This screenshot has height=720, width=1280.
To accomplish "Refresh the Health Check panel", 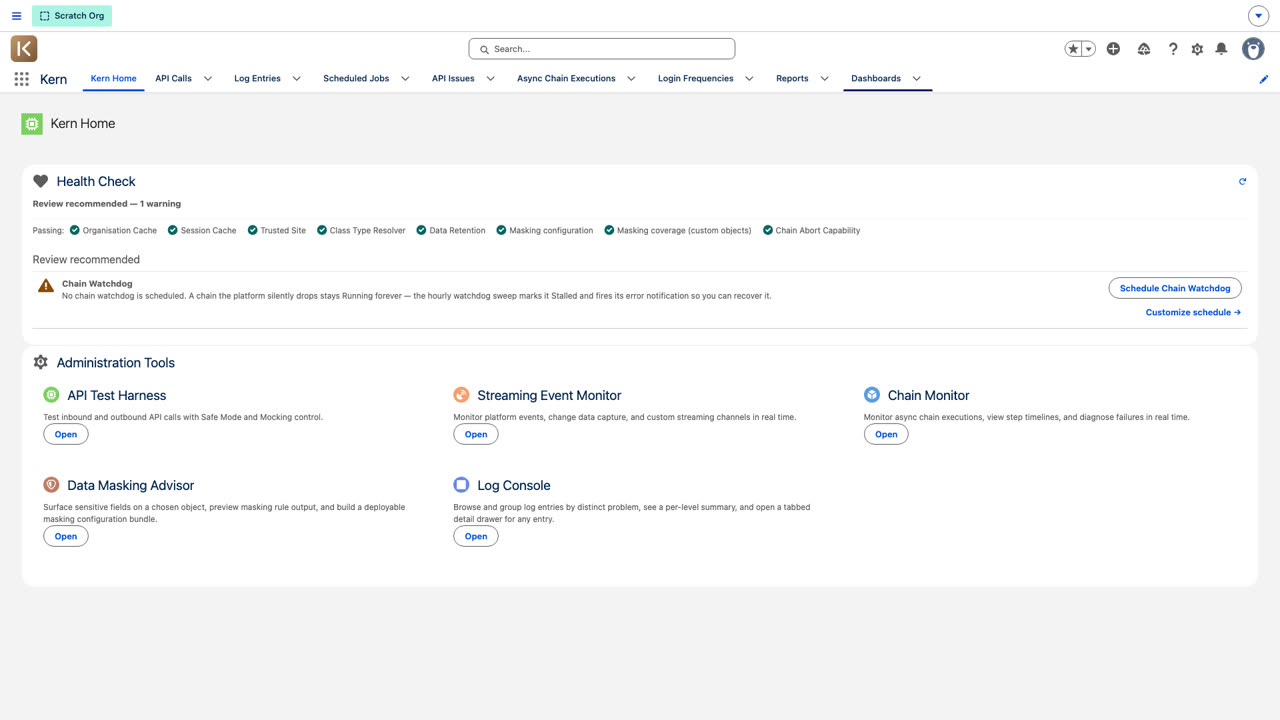I will [x=1243, y=182].
